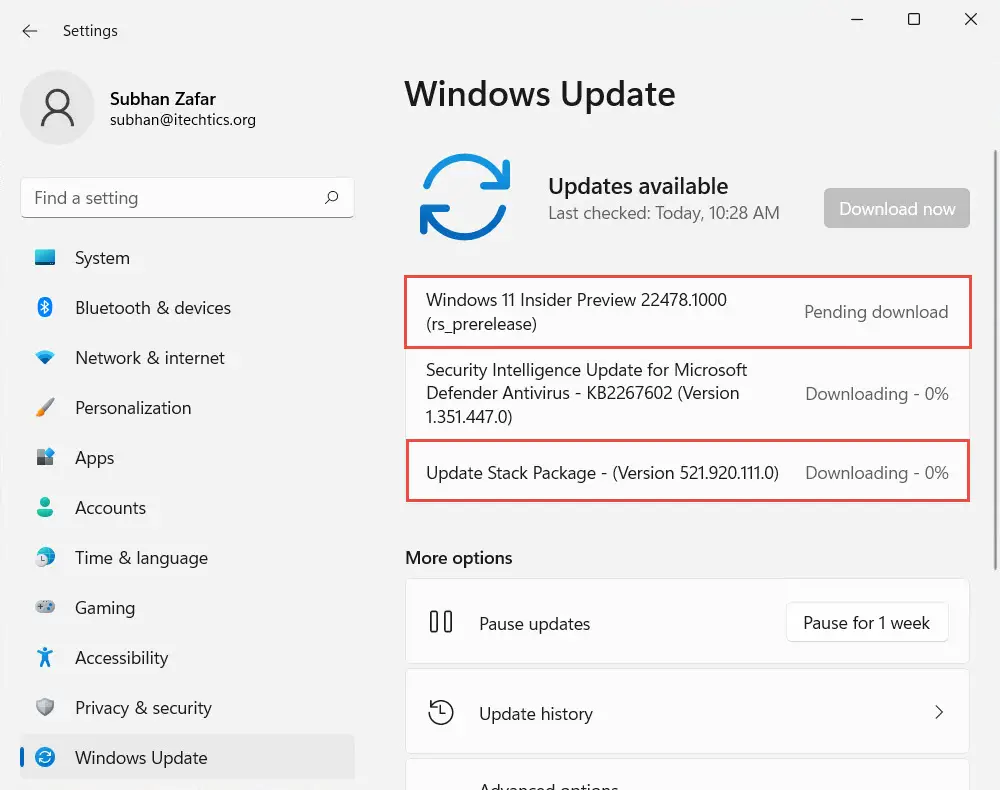Image resolution: width=1000 pixels, height=790 pixels.
Task: Expand Update history with its chevron
Action: coord(939,712)
